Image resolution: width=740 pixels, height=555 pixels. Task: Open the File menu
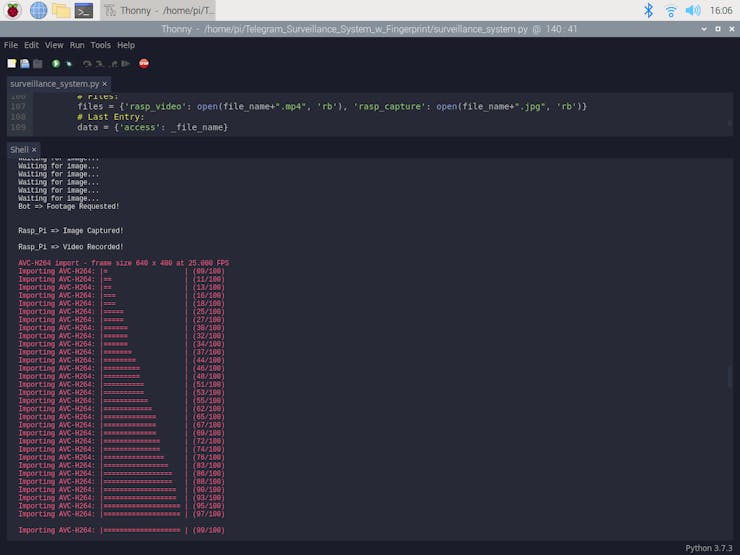10,45
